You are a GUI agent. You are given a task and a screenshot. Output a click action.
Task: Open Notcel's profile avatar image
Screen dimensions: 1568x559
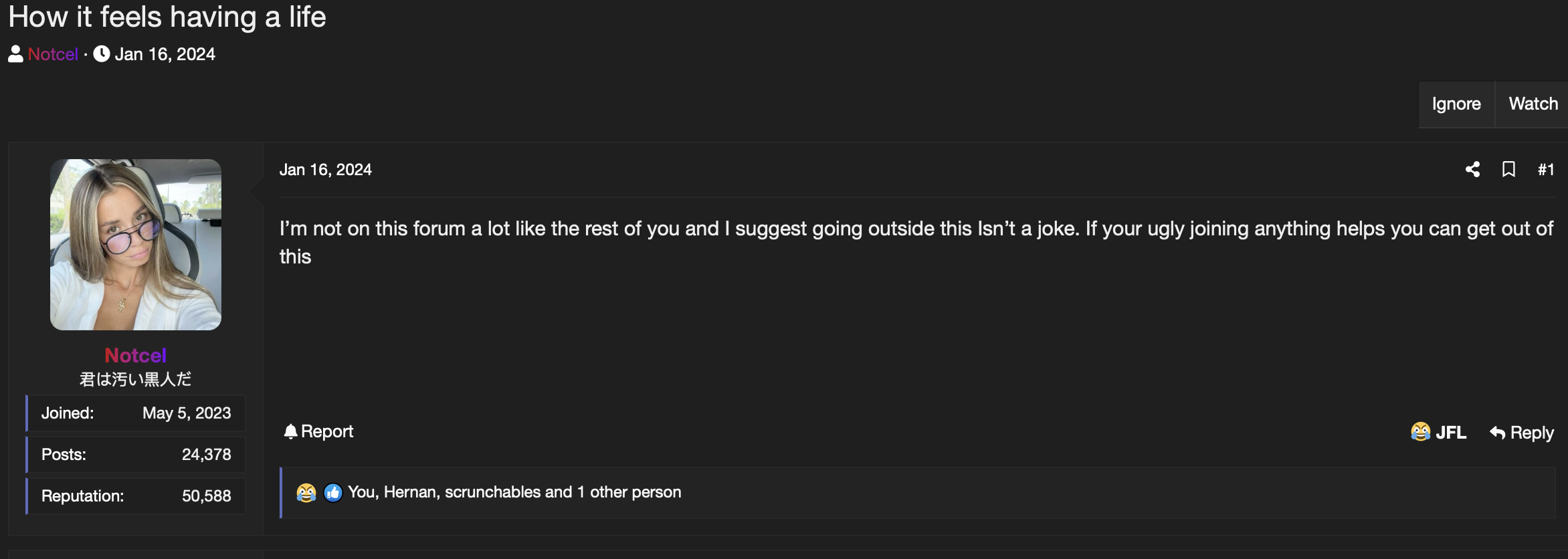136,245
